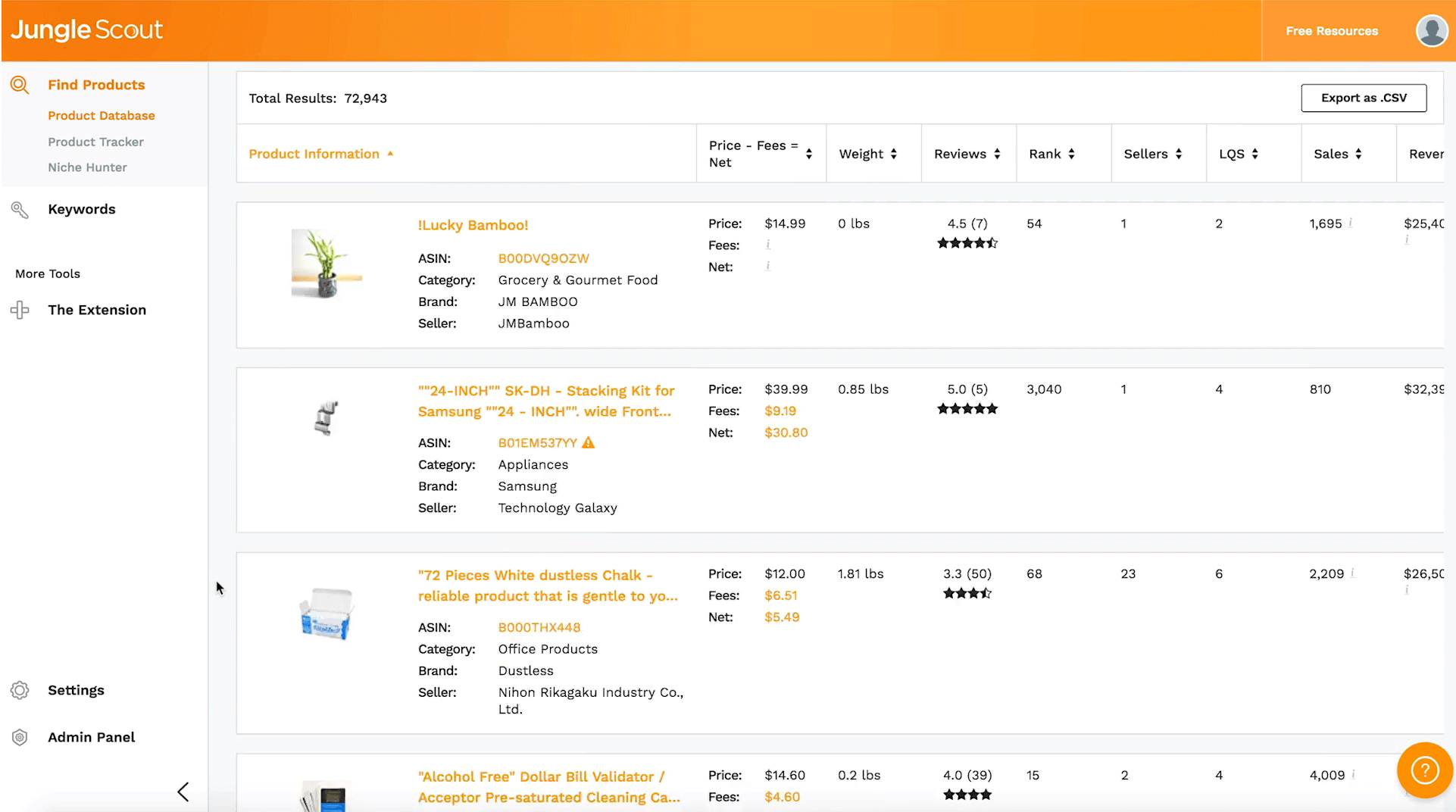Select Product Database in sidebar
The image size is (1456, 812).
pyautogui.click(x=102, y=116)
